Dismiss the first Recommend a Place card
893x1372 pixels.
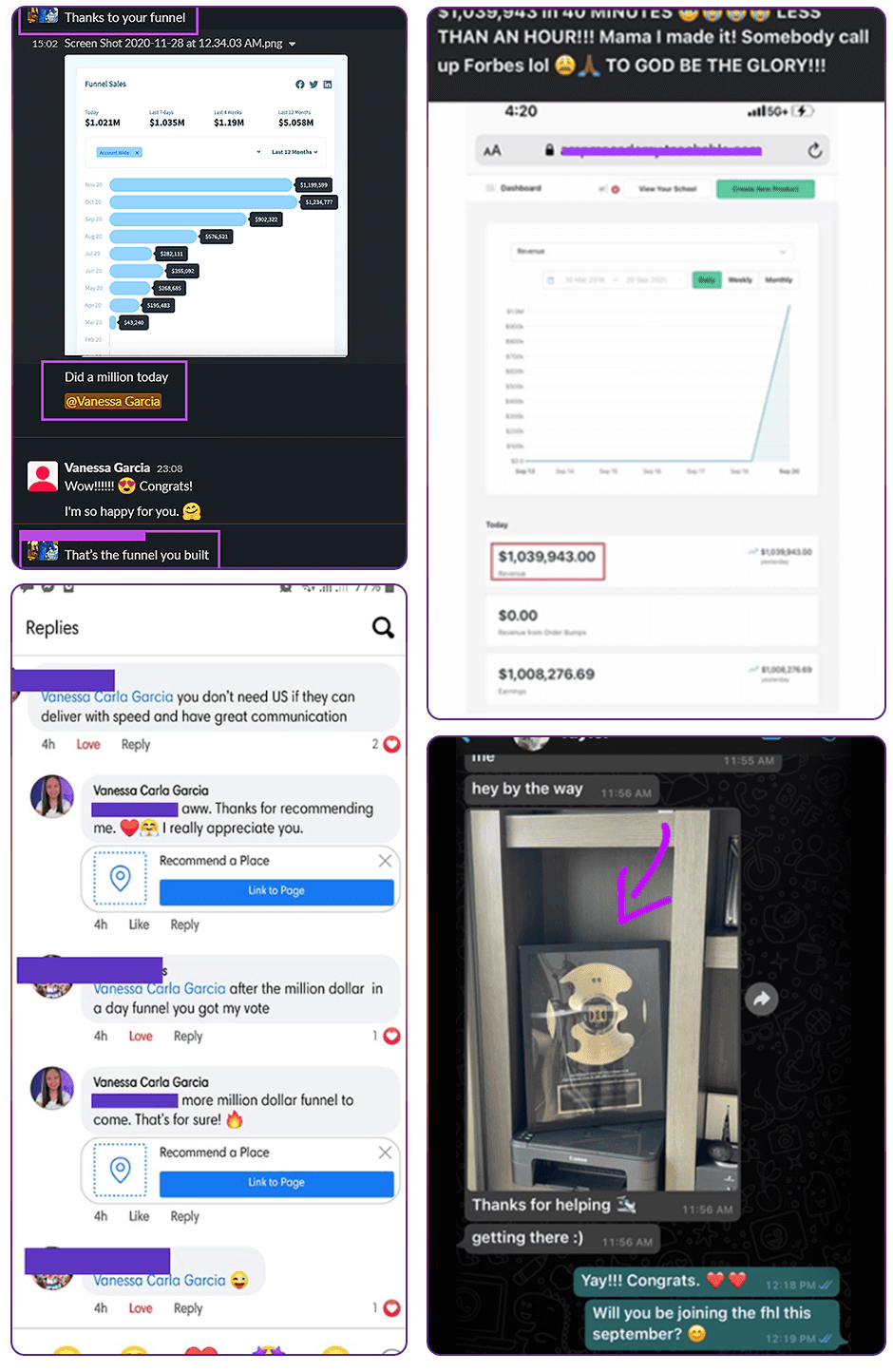(x=385, y=861)
